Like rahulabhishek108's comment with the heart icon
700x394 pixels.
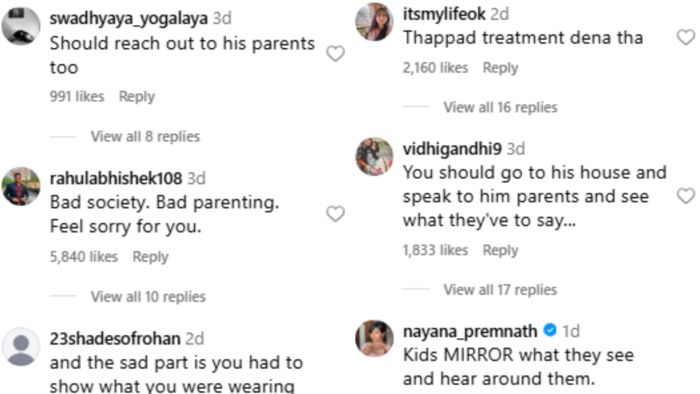point(335,214)
